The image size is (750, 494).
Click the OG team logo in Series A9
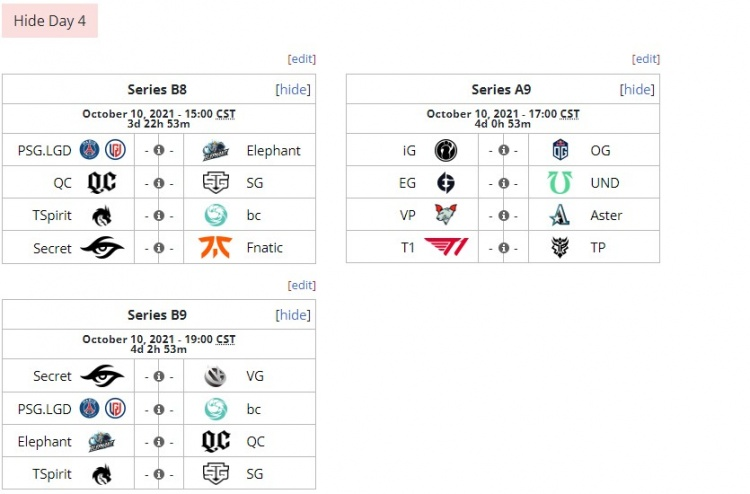(560, 151)
